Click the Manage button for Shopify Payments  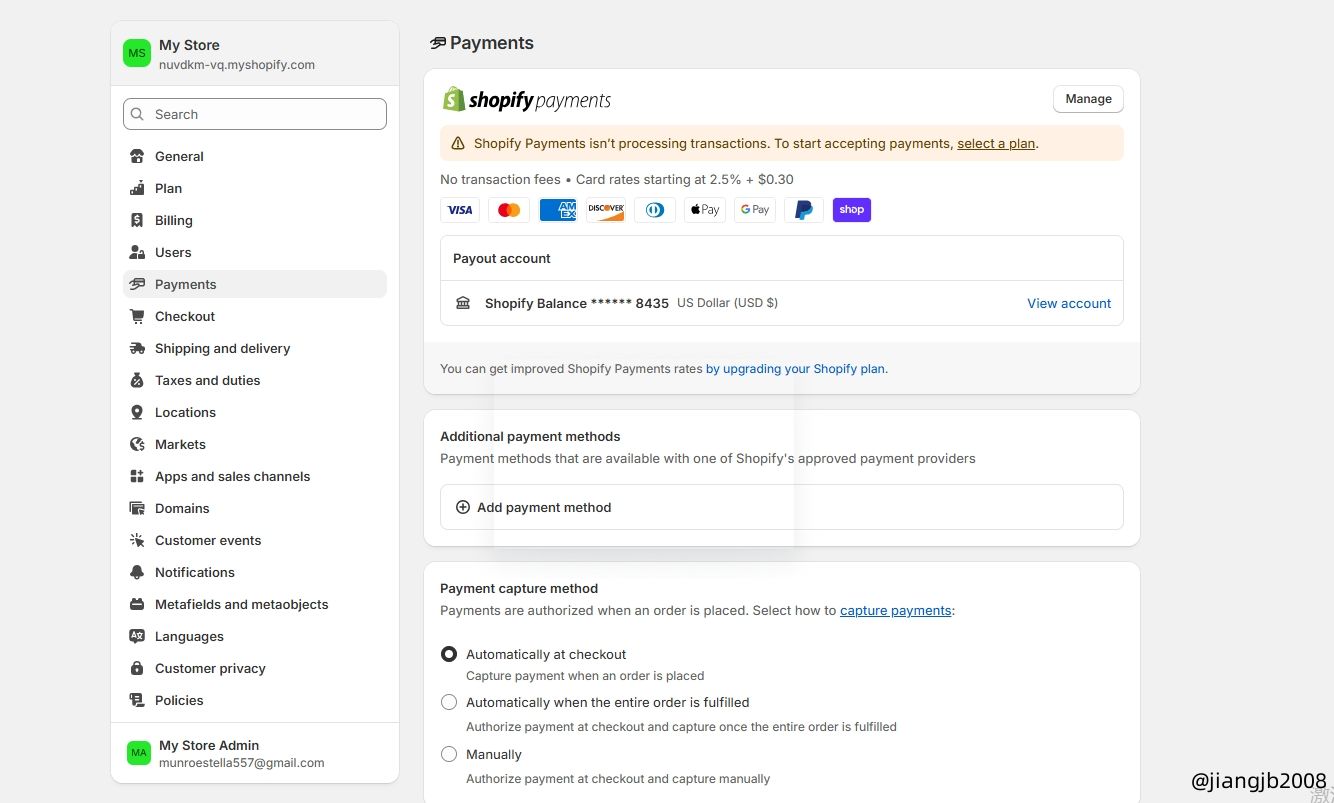pyautogui.click(x=1088, y=99)
